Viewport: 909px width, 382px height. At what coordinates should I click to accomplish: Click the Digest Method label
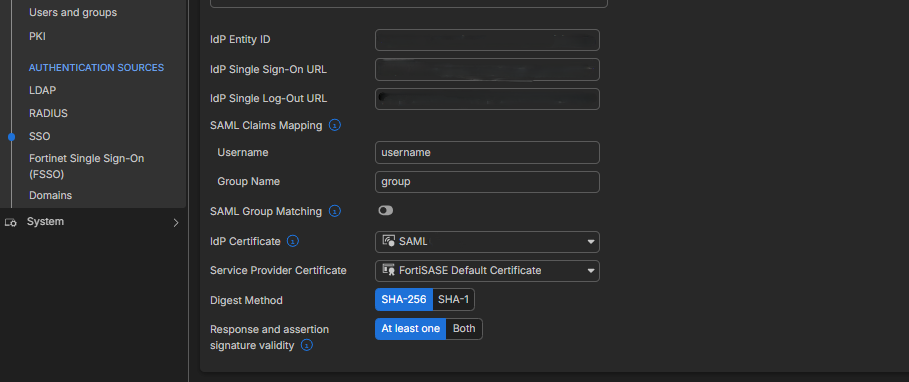(x=246, y=300)
